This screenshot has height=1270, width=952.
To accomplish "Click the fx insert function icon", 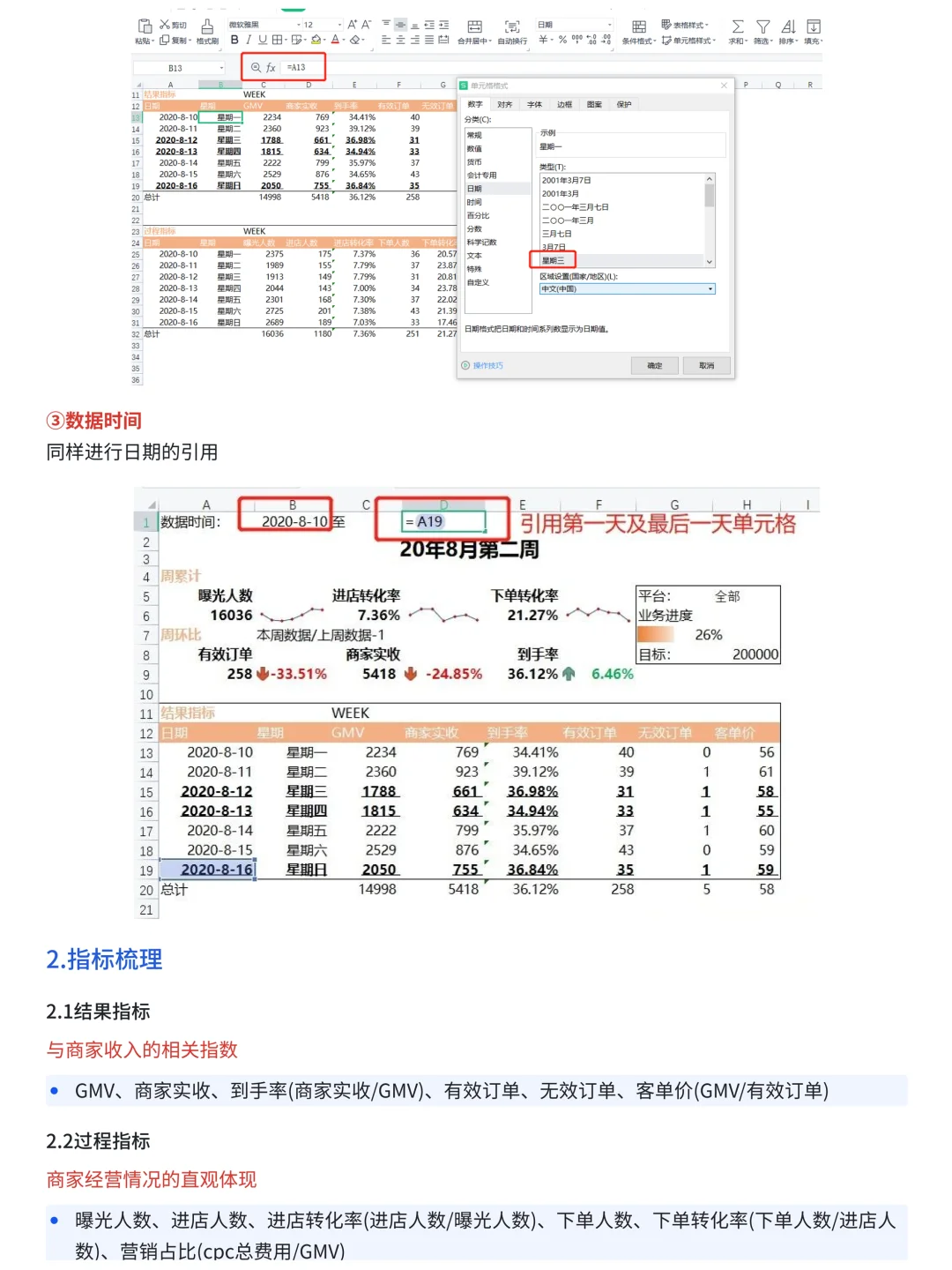I will pos(271,68).
